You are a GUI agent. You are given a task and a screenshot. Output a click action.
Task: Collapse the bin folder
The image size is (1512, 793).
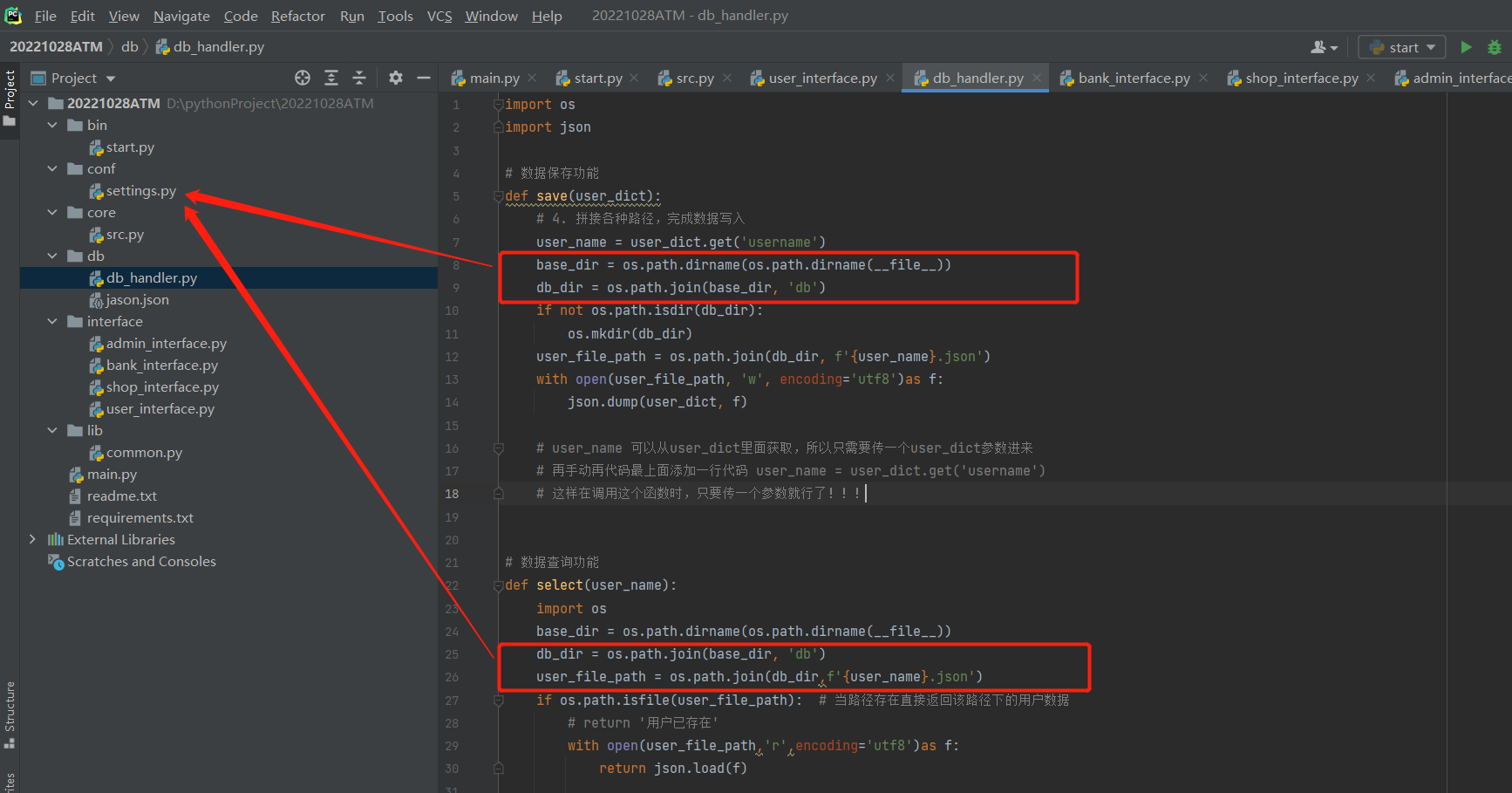point(53,125)
